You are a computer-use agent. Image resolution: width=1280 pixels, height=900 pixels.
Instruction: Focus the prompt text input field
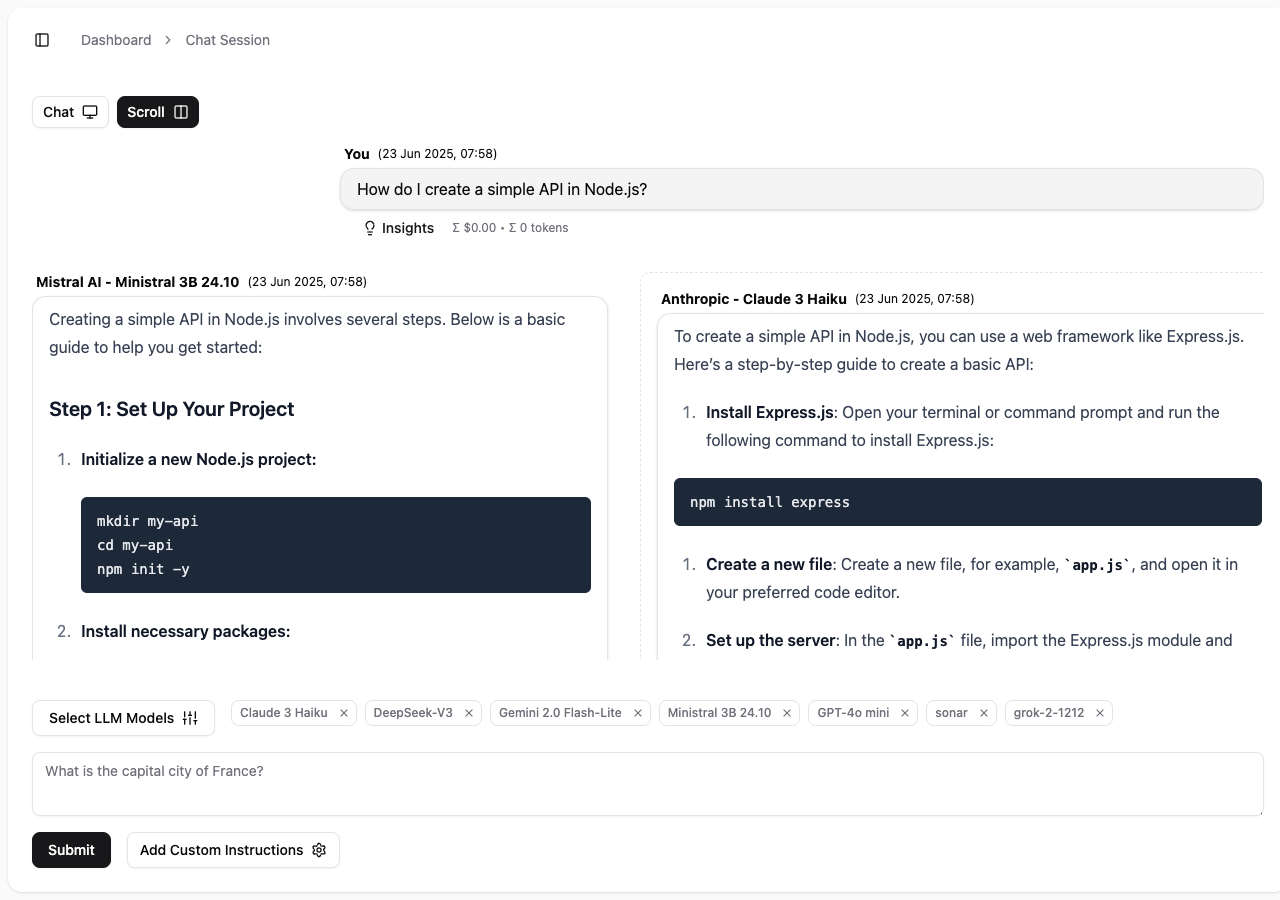(x=648, y=784)
